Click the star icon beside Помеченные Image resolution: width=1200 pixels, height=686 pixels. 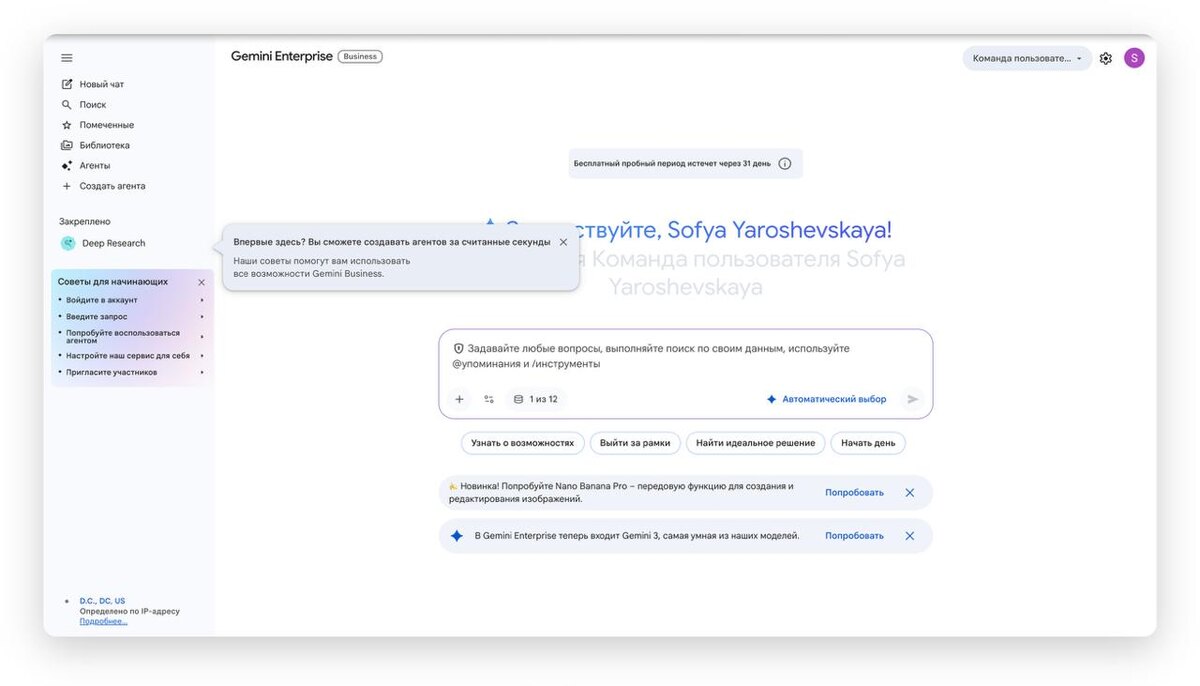pos(67,125)
